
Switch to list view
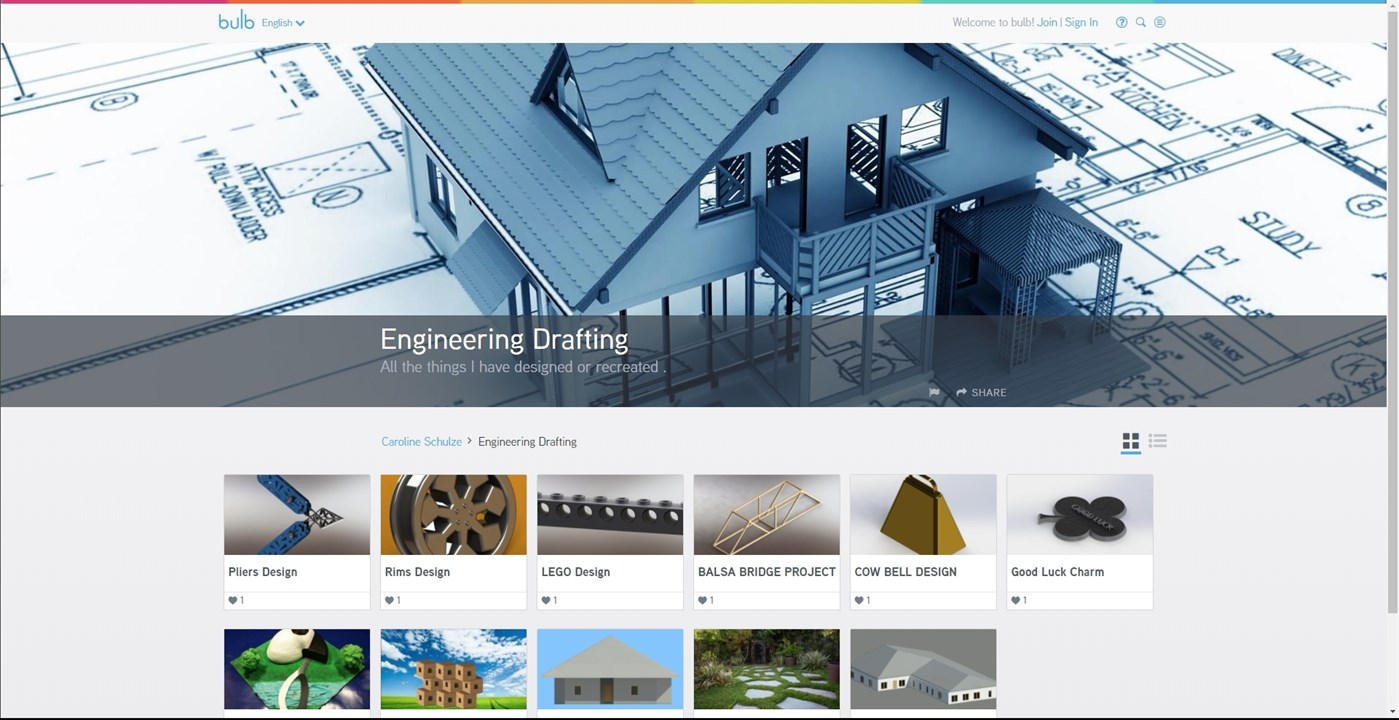pyautogui.click(x=1158, y=441)
